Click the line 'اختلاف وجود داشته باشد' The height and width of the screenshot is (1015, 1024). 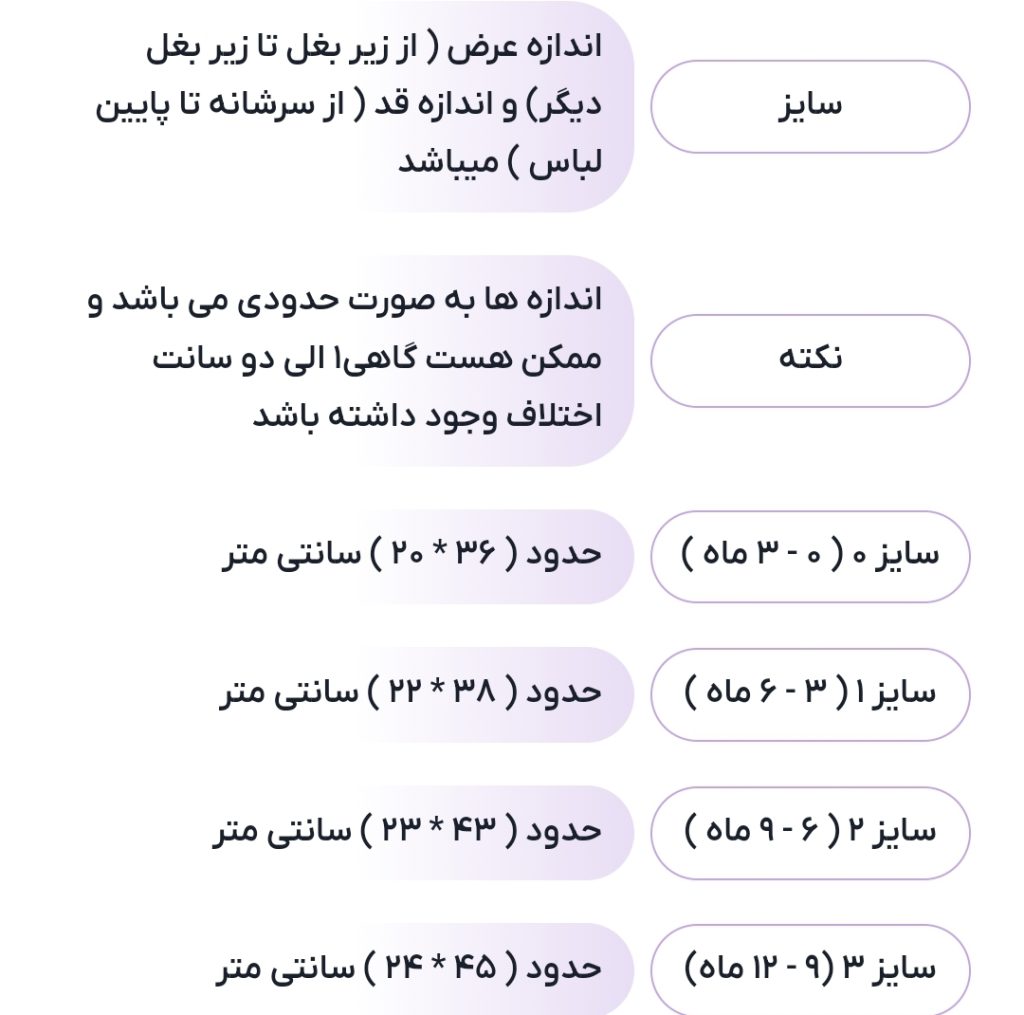click(427, 416)
